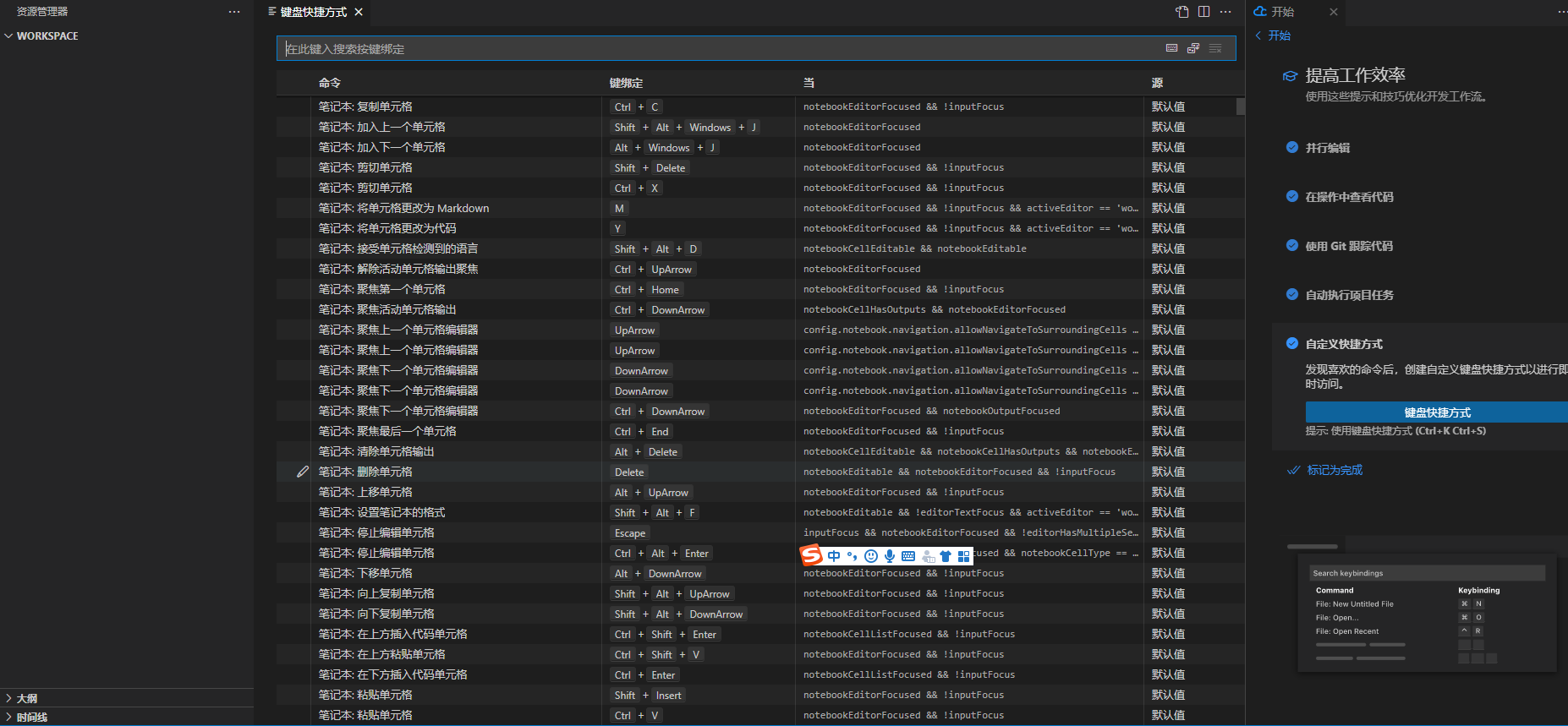Select row 笔记本: 在上方粘贴单元格
This screenshot has width=1568, height=726.
point(756,654)
